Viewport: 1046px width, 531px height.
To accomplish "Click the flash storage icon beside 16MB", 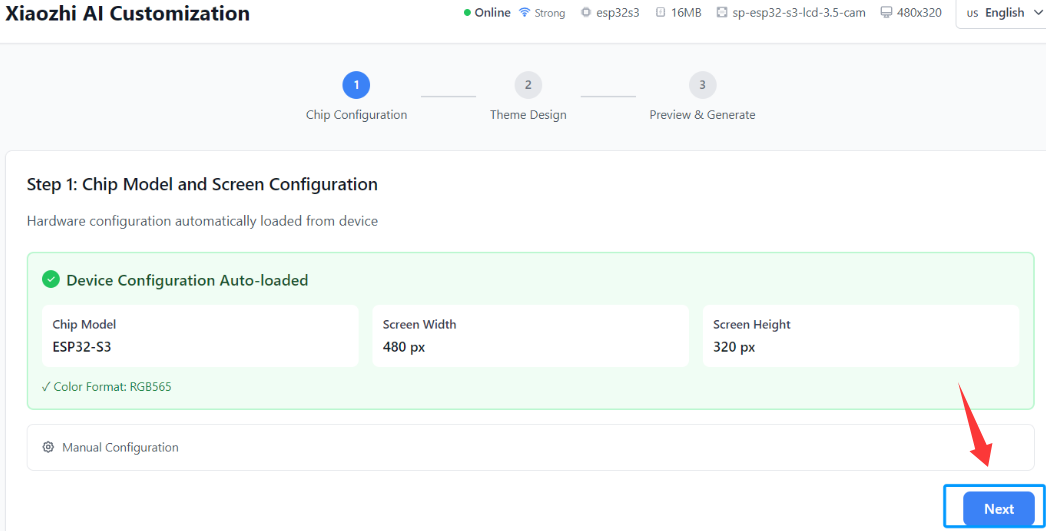I will pyautogui.click(x=660, y=13).
